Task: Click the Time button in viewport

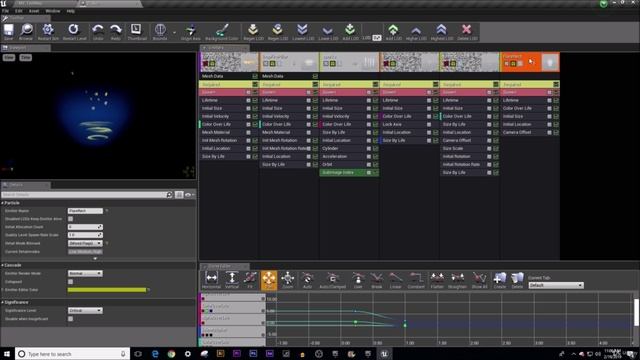Action: click(25, 58)
